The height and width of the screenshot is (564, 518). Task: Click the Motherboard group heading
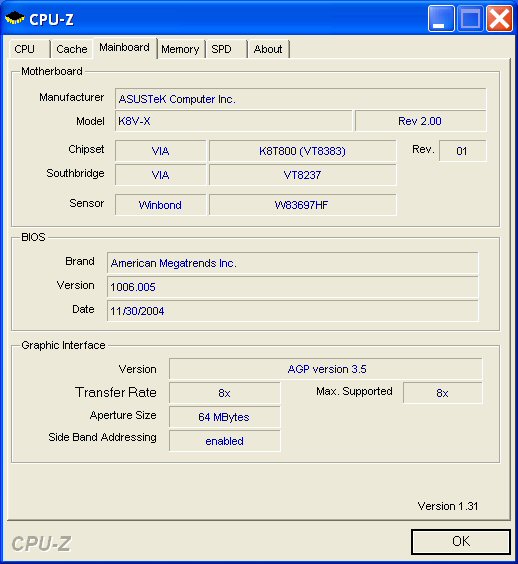(52, 71)
